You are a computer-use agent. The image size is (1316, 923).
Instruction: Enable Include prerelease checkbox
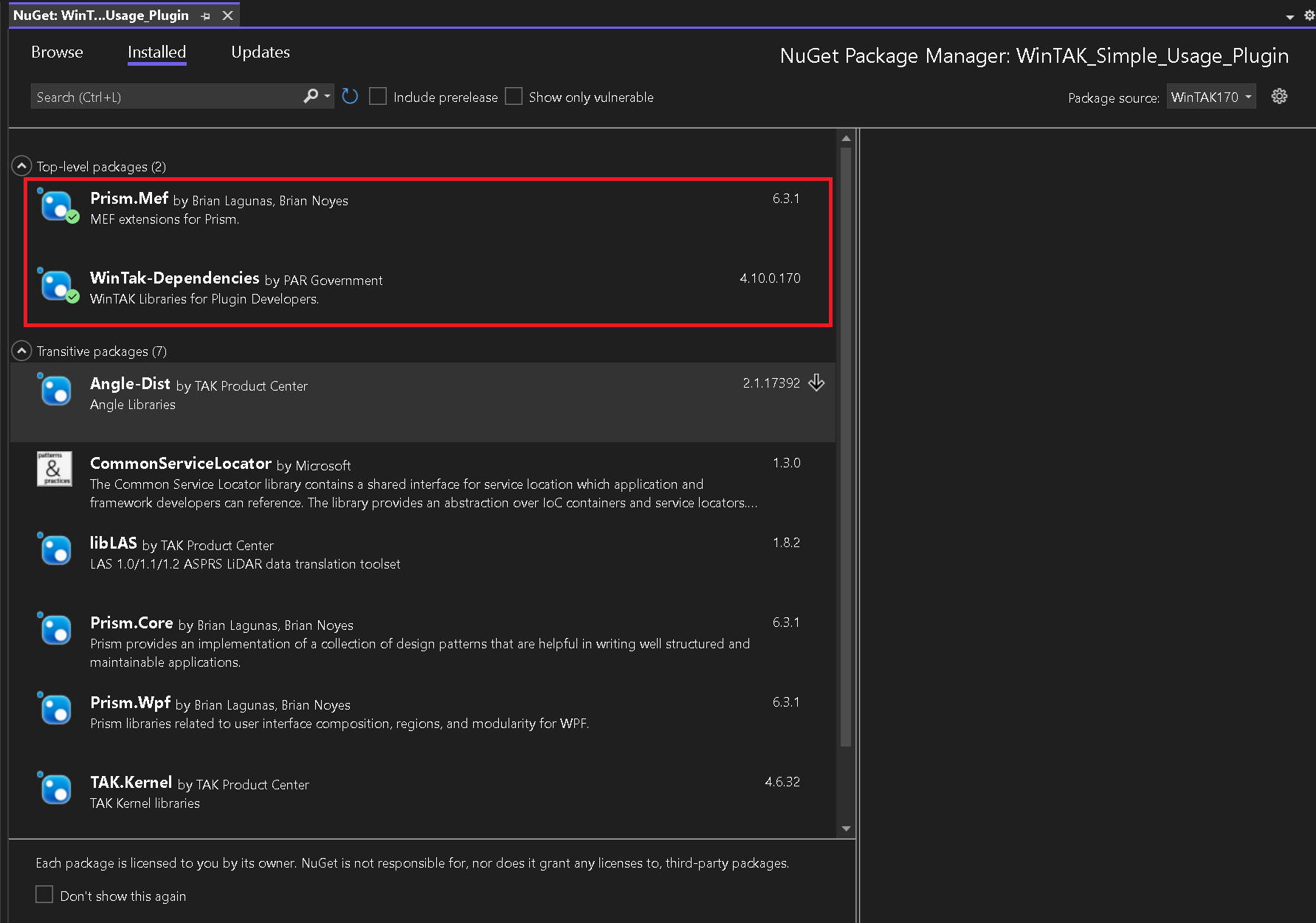point(378,97)
